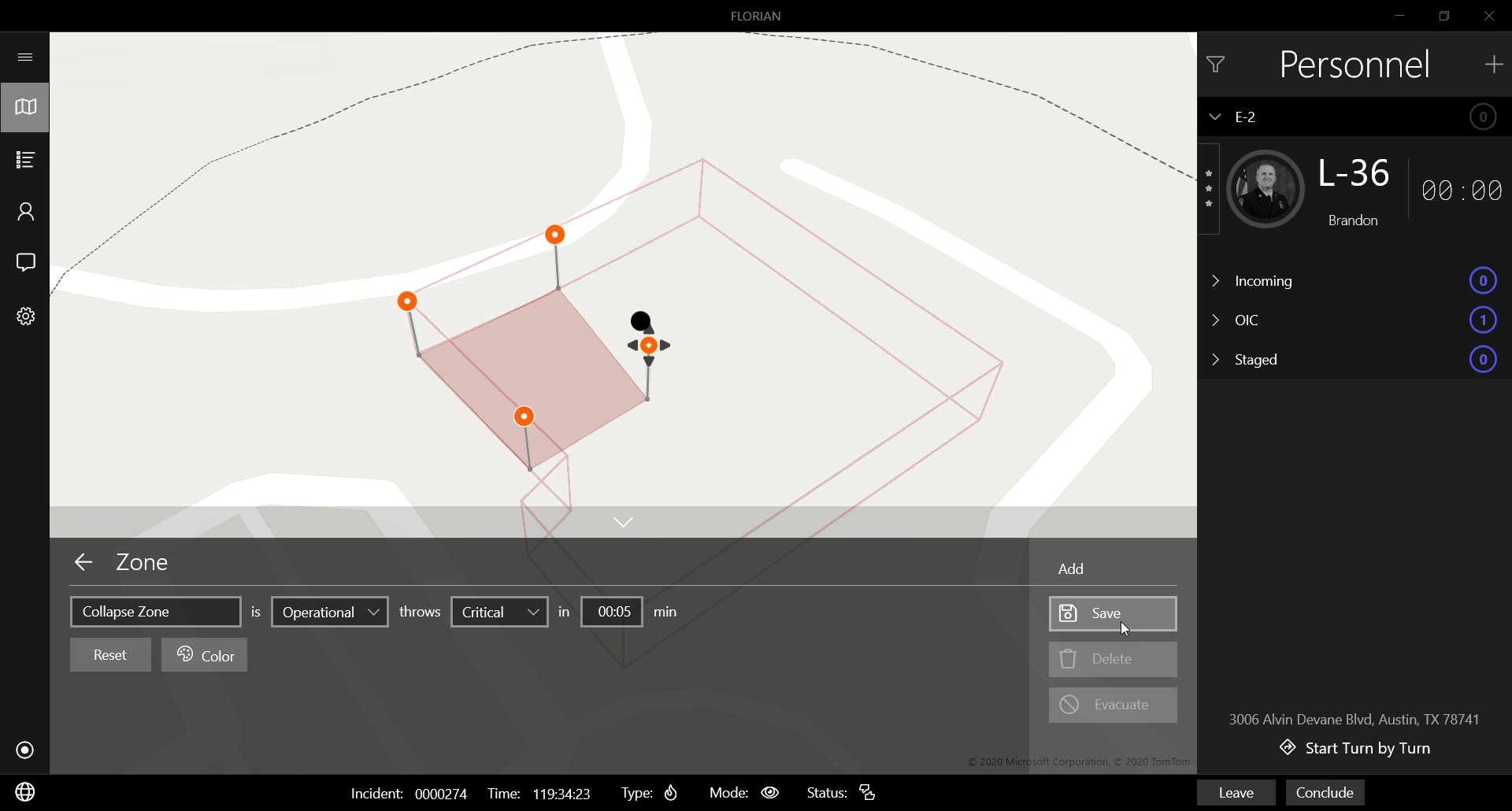The image size is (1512, 811).
Task: Click the Conclude incident button
Action: (x=1325, y=793)
